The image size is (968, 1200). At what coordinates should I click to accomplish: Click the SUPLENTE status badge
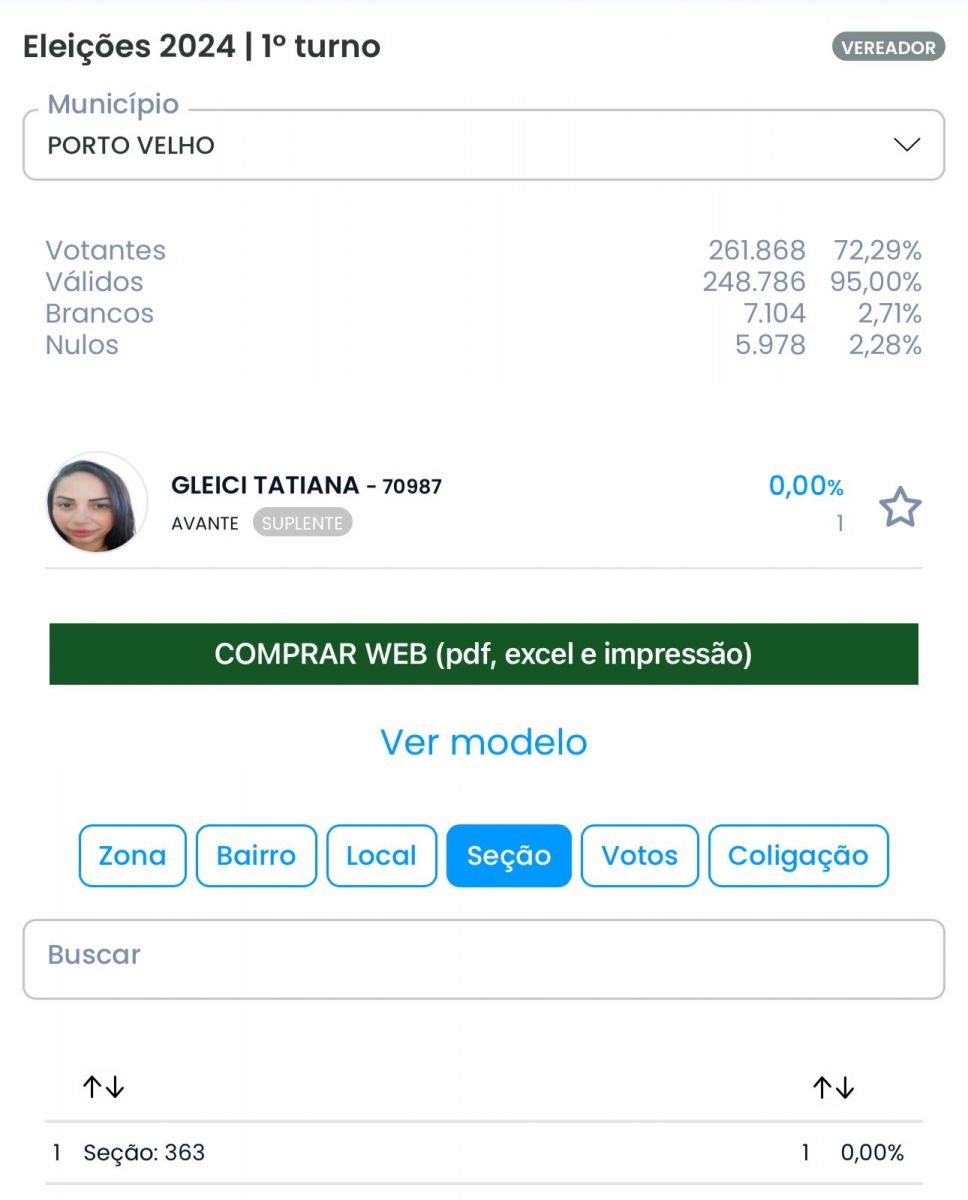(302, 523)
